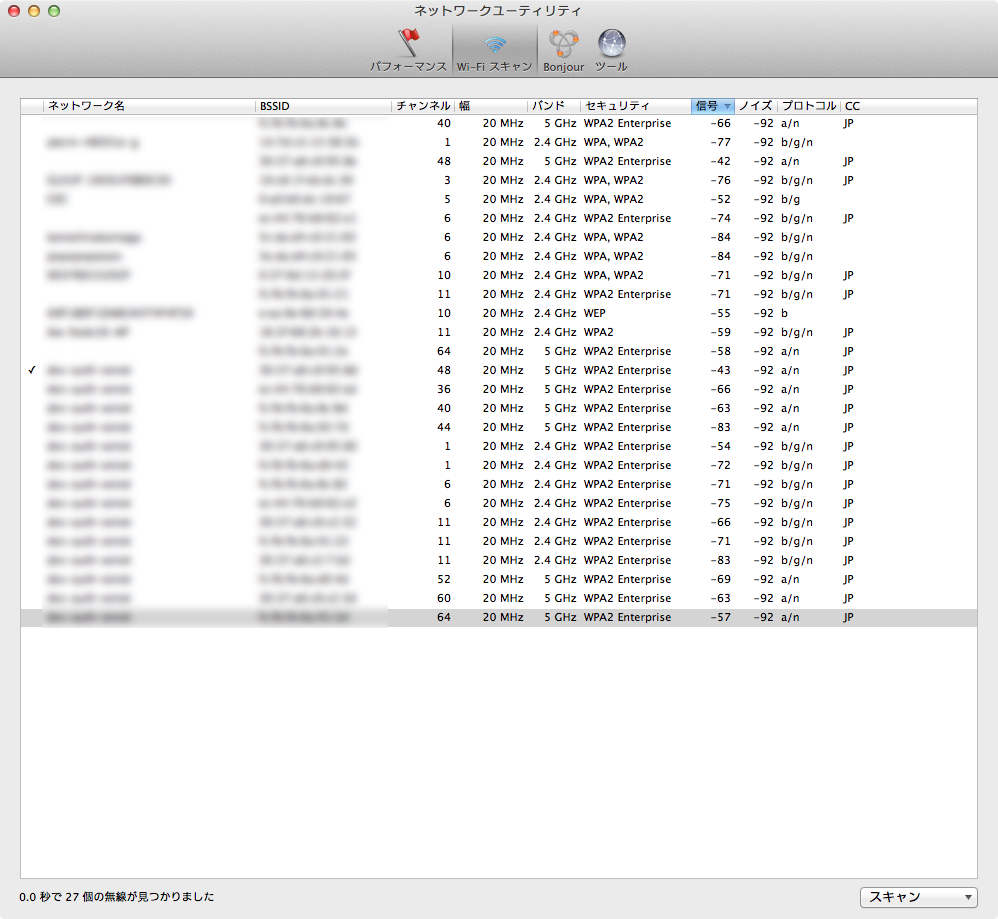Sort list by バンド column header
This screenshot has width=998, height=919.
point(553,106)
